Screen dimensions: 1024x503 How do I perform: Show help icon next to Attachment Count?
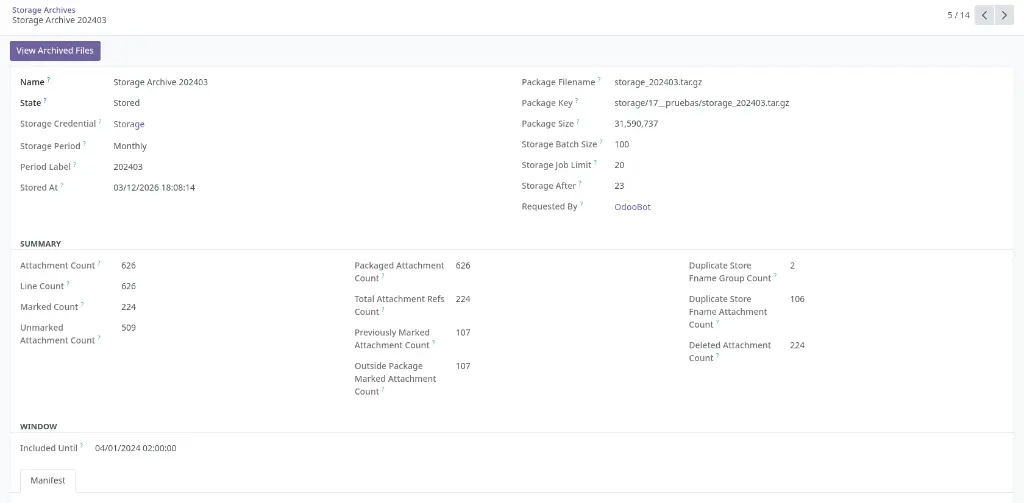point(100,263)
